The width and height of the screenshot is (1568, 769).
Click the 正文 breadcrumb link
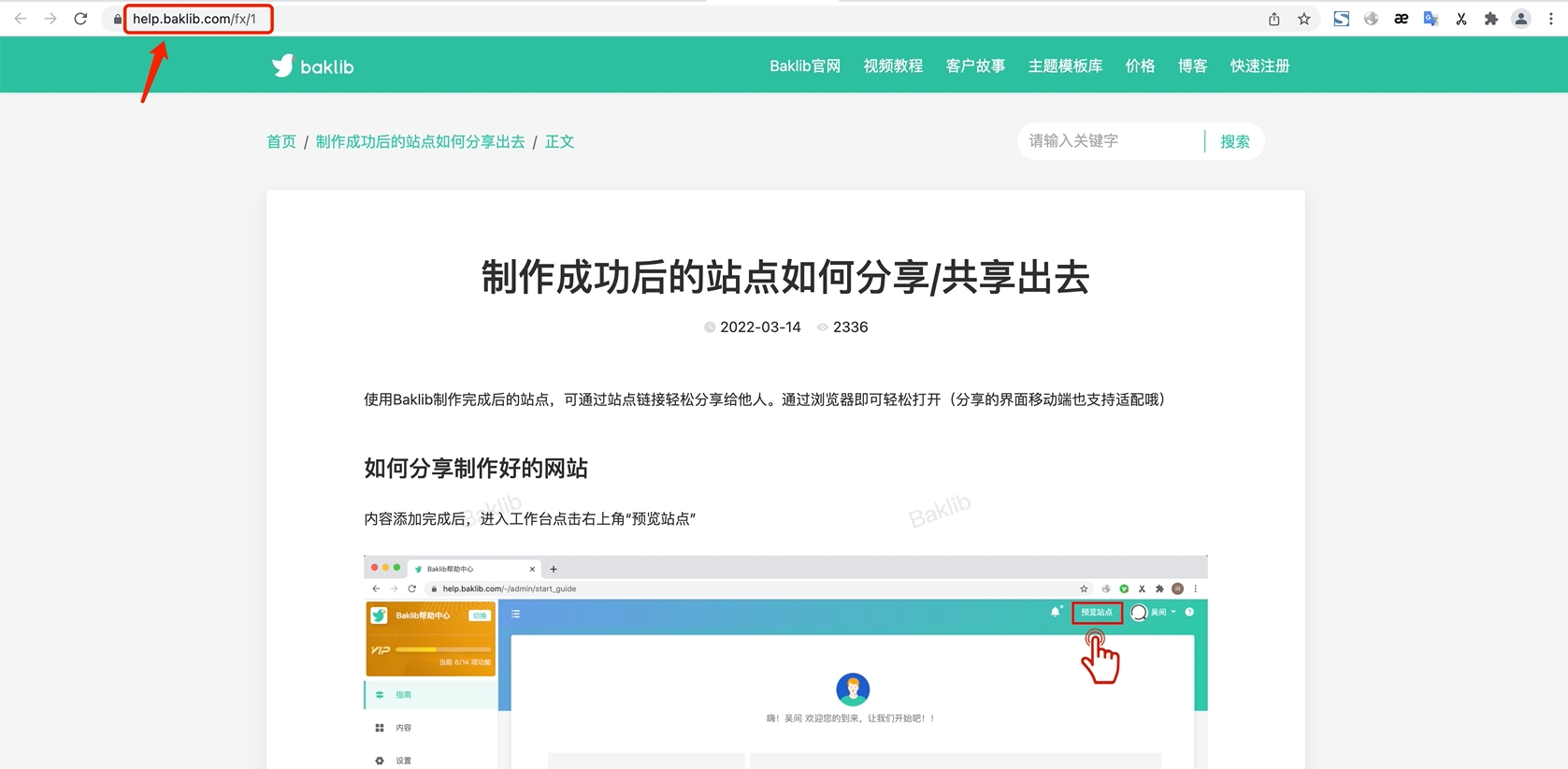559,142
